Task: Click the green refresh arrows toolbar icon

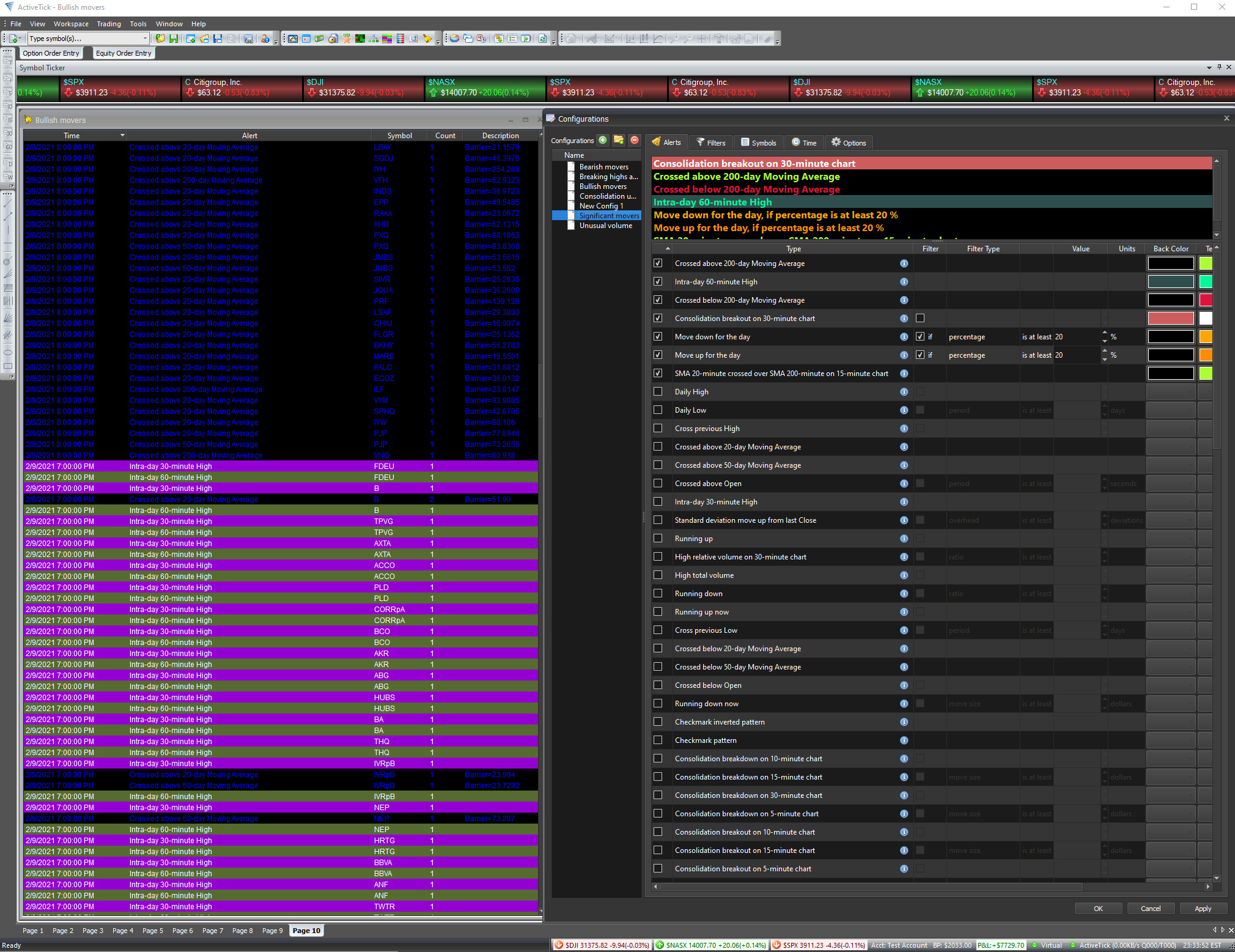Action: click(x=542, y=39)
